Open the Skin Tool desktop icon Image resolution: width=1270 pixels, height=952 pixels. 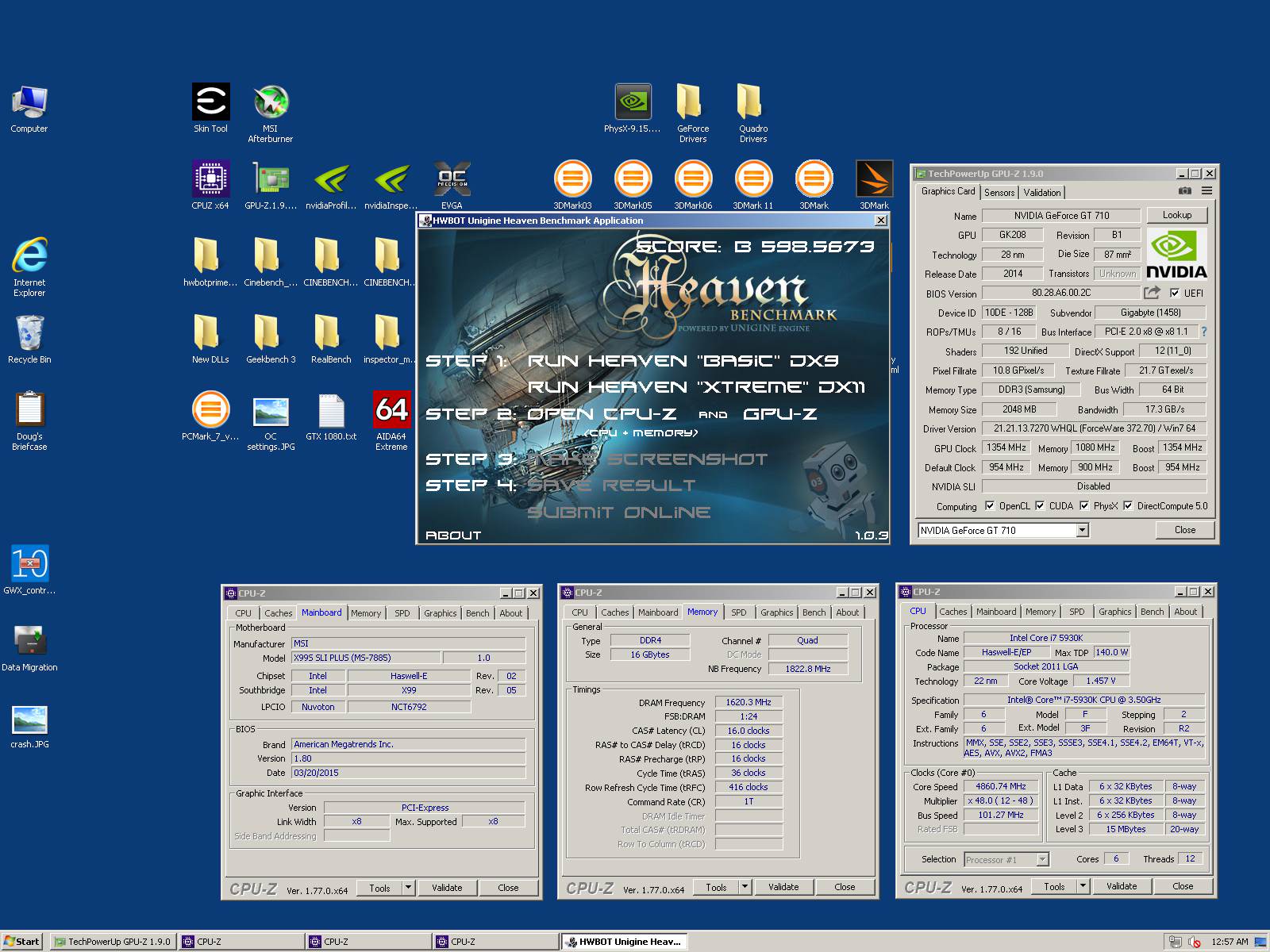[210, 108]
